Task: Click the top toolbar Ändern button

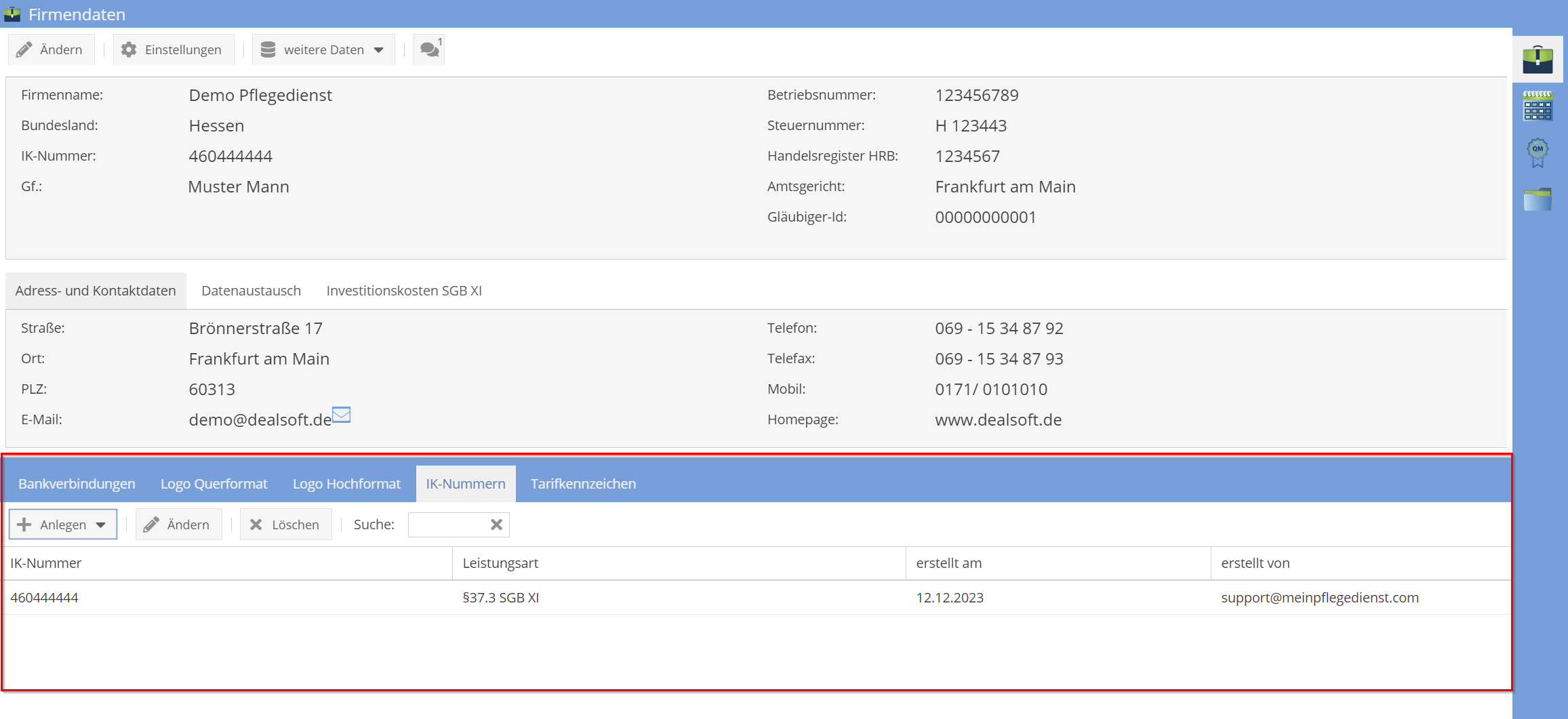Action: 50,49
